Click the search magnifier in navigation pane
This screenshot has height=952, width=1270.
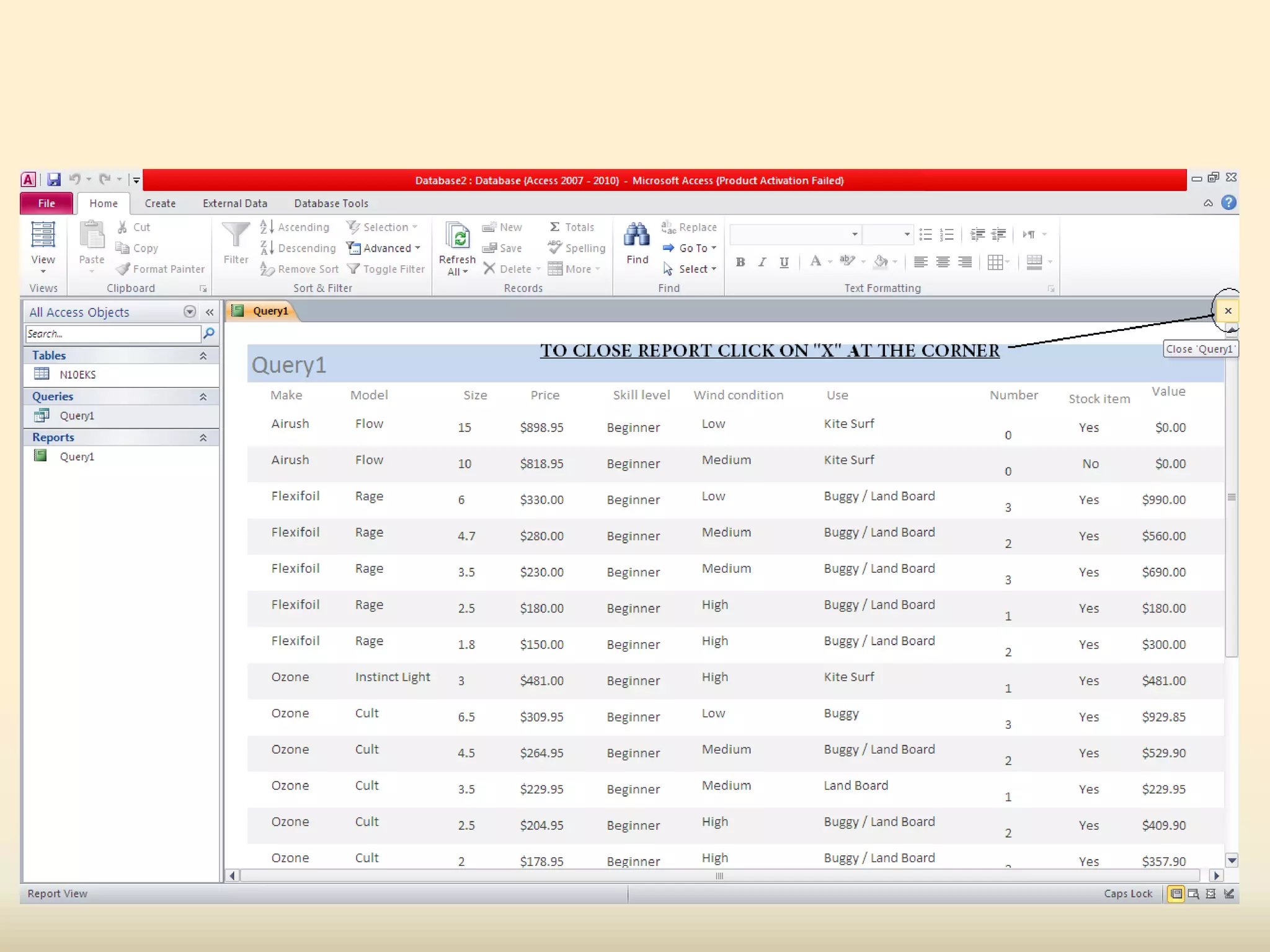[x=210, y=333]
